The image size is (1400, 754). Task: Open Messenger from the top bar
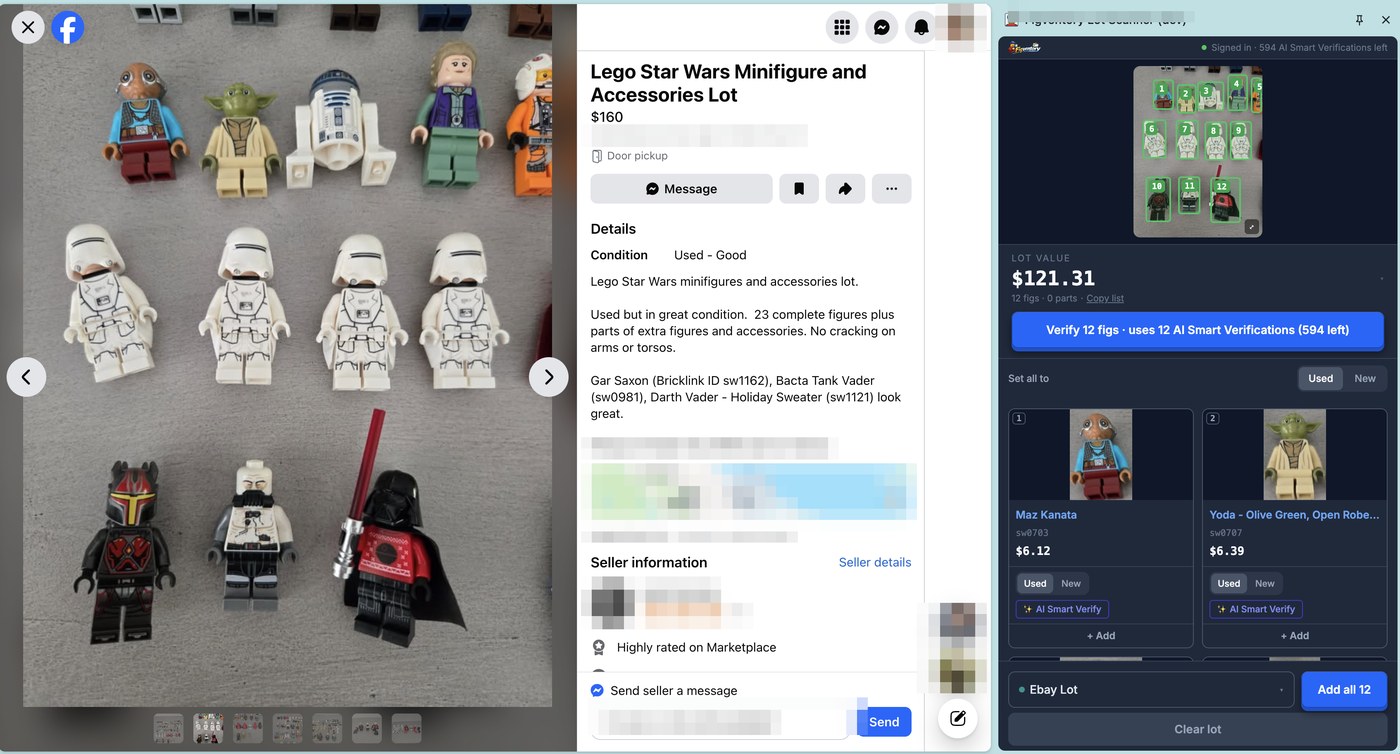(x=882, y=27)
